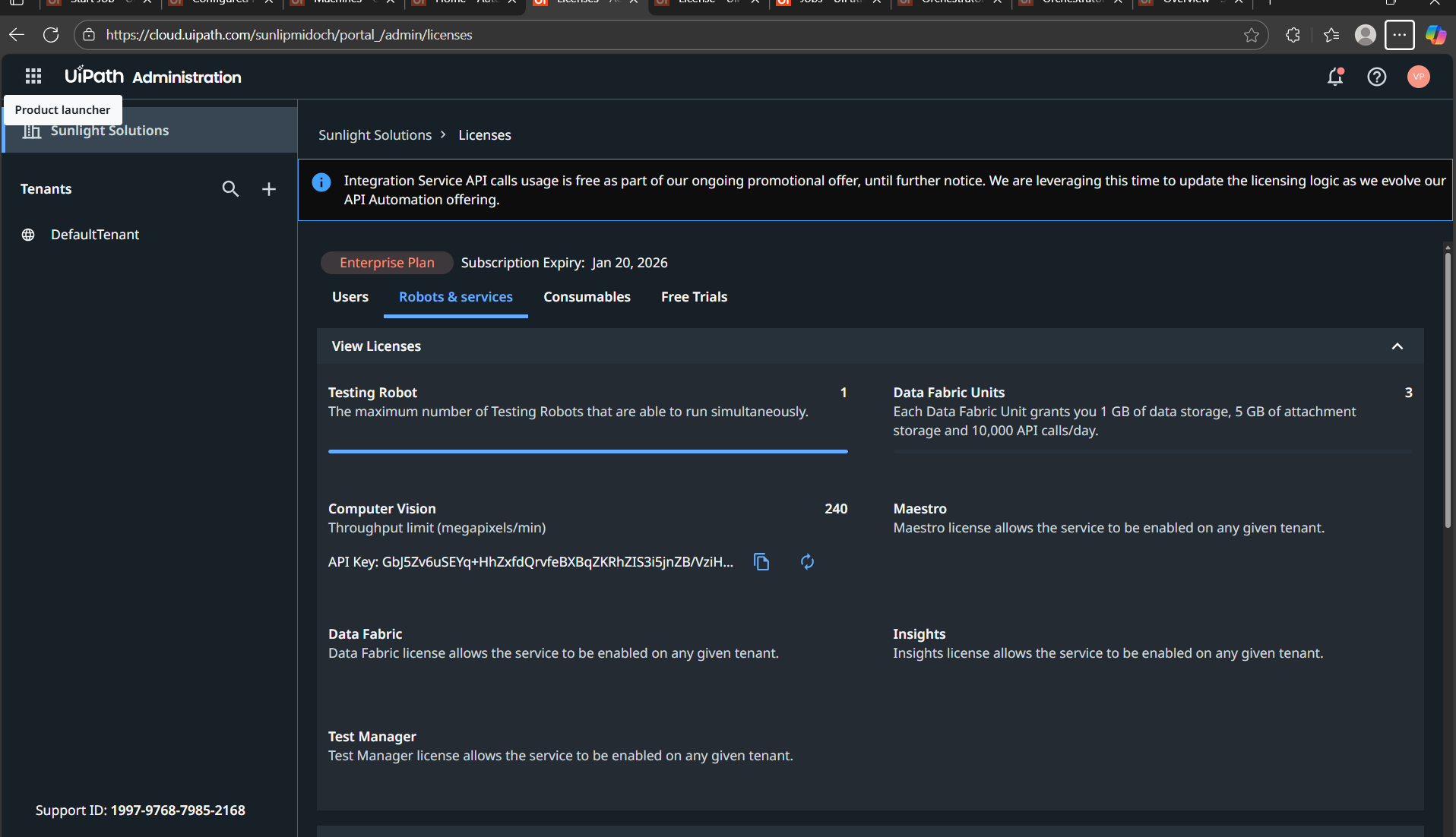The width and height of the screenshot is (1456, 837).
Task: Click the Test Manager license title
Action: pyautogui.click(x=372, y=737)
